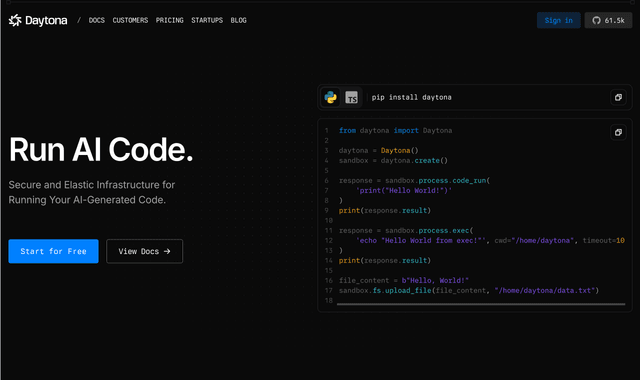Click the 'pip install daytona' text

[x=411, y=97]
